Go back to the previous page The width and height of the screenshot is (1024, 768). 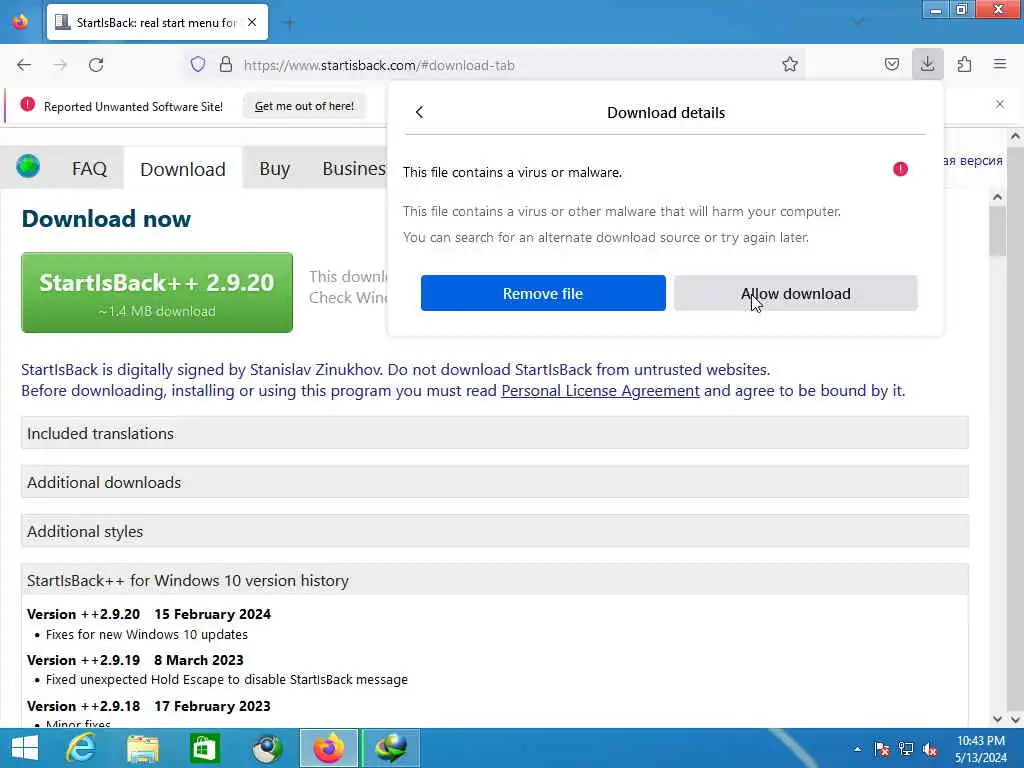pos(24,65)
